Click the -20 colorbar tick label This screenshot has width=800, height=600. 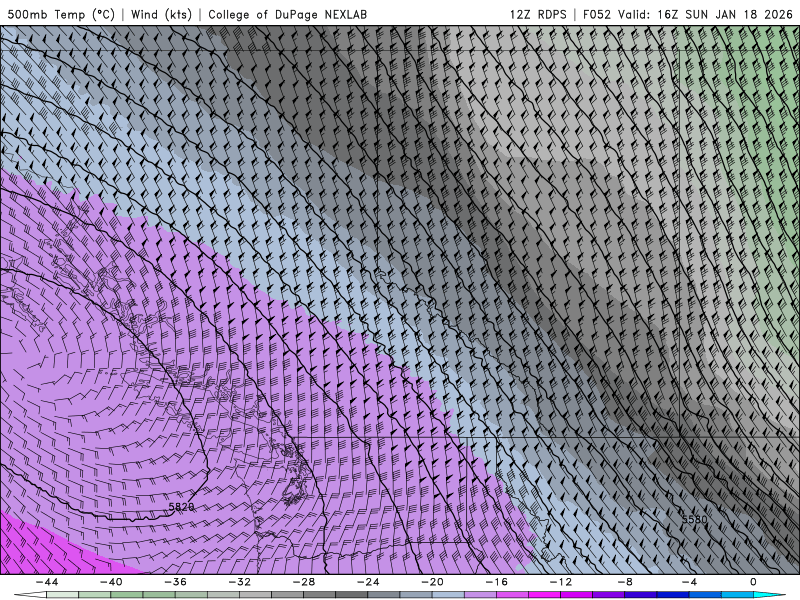pos(432,582)
